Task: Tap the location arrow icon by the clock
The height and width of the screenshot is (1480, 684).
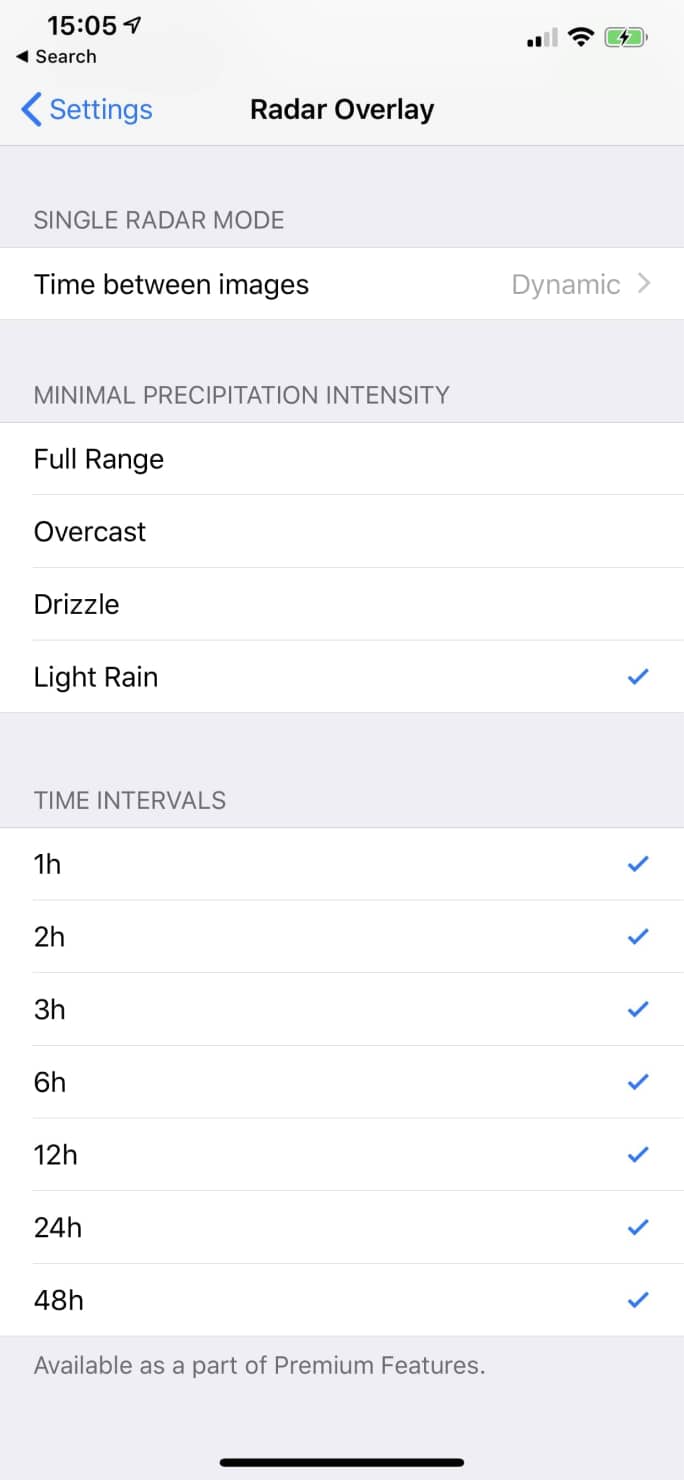Action: (x=132, y=26)
